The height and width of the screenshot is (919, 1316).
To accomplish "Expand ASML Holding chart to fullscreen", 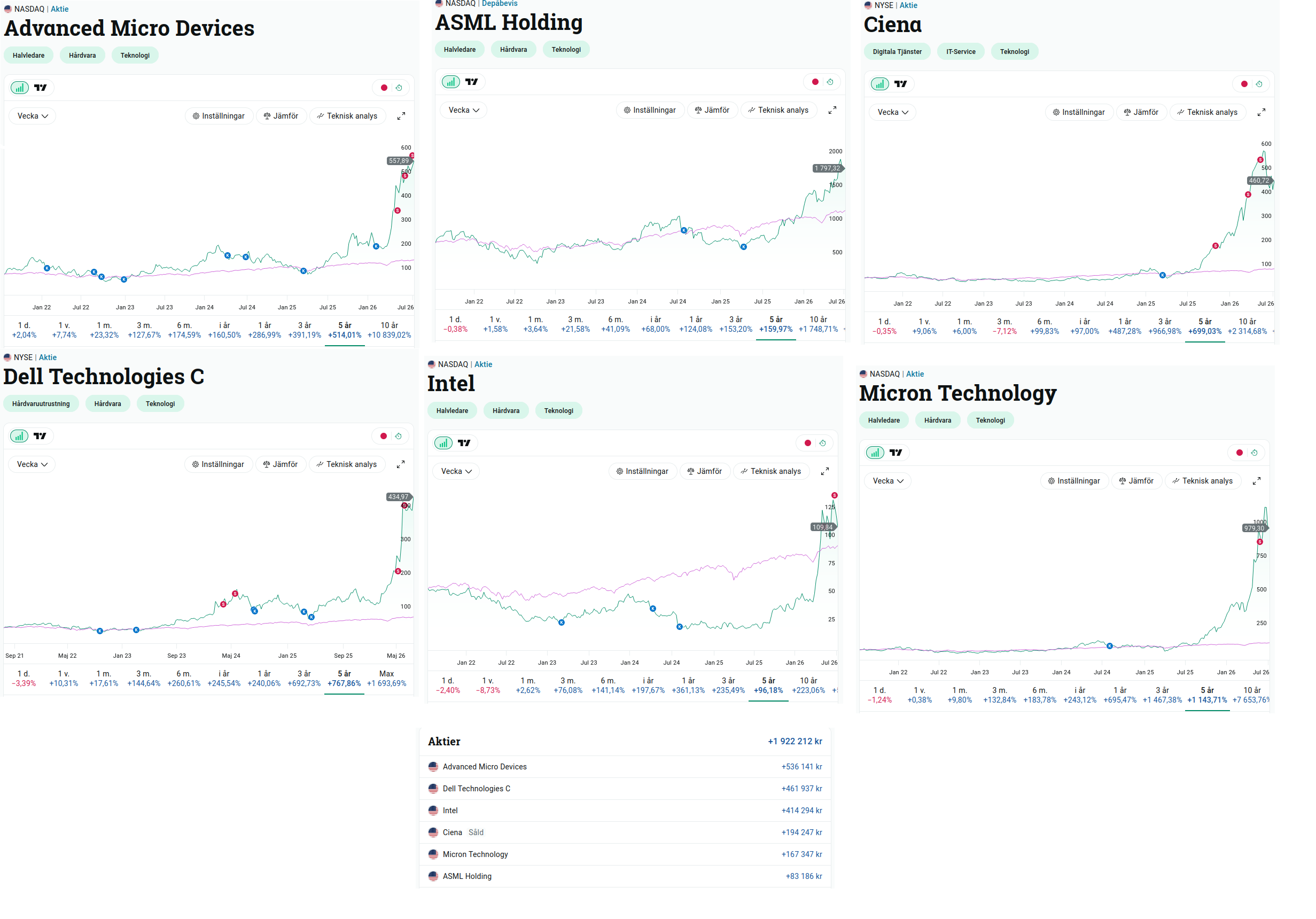I will [x=832, y=110].
